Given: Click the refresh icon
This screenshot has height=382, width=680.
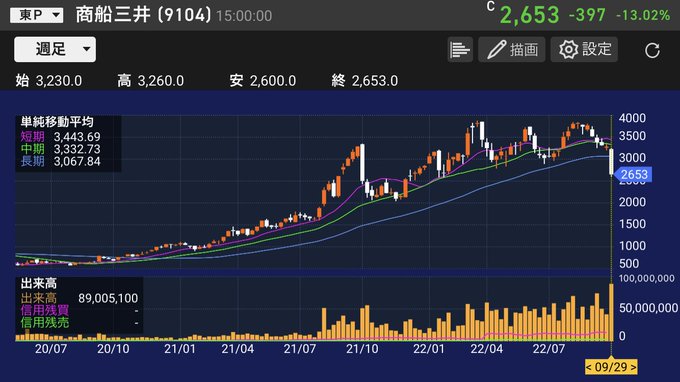Looking at the screenshot, I should point(652,50).
